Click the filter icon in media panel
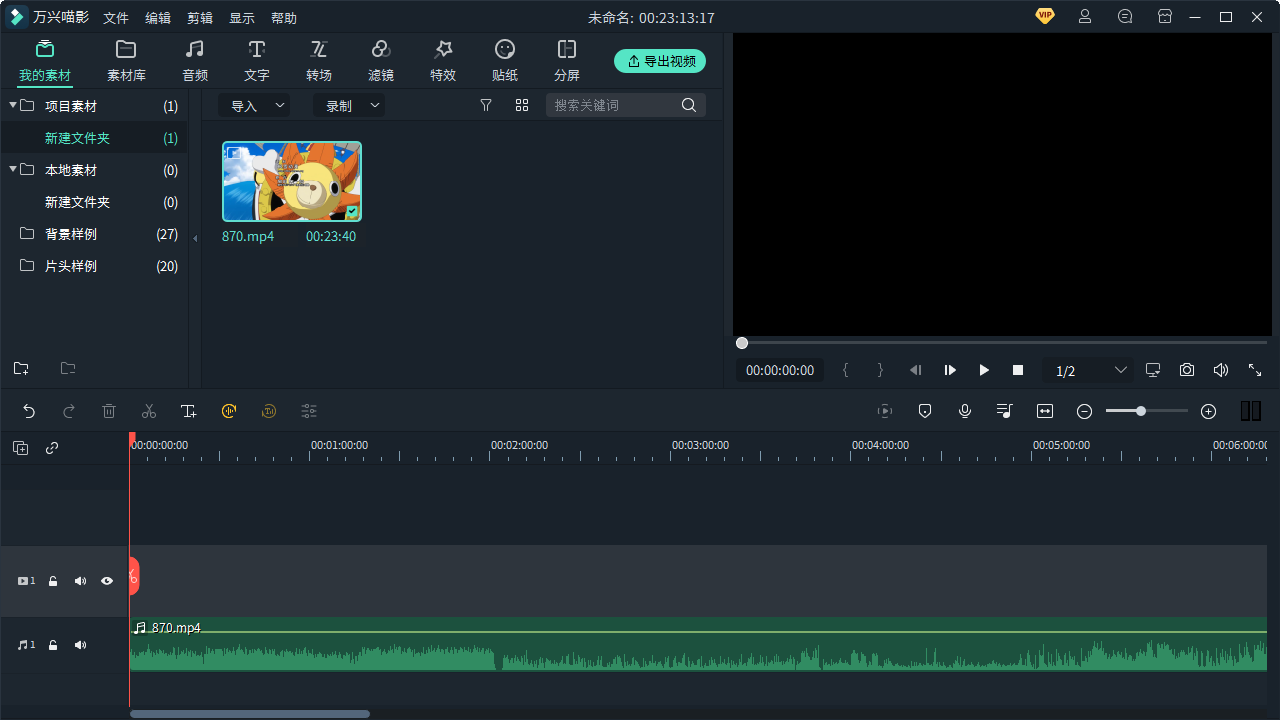 point(486,105)
